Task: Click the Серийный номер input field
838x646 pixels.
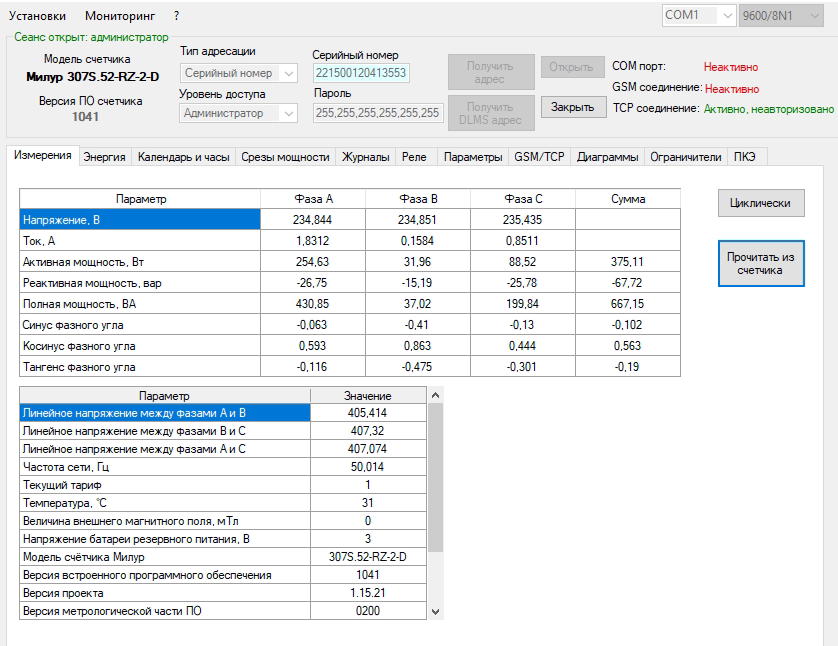Action: (361, 73)
